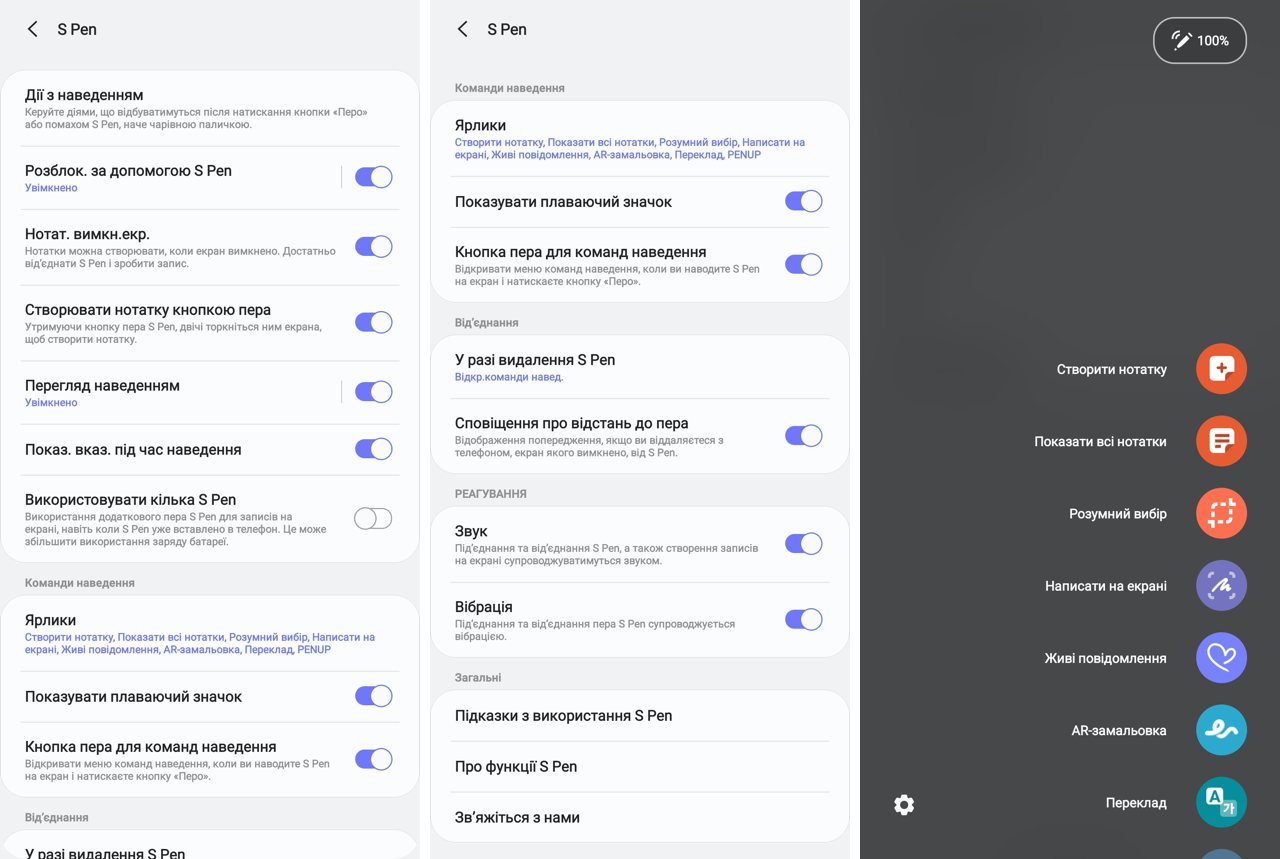Enable the Використовувати кілька S Pen switch
This screenshot has height=859, width=1280.
pyautogui.click(x=374, y=518)
